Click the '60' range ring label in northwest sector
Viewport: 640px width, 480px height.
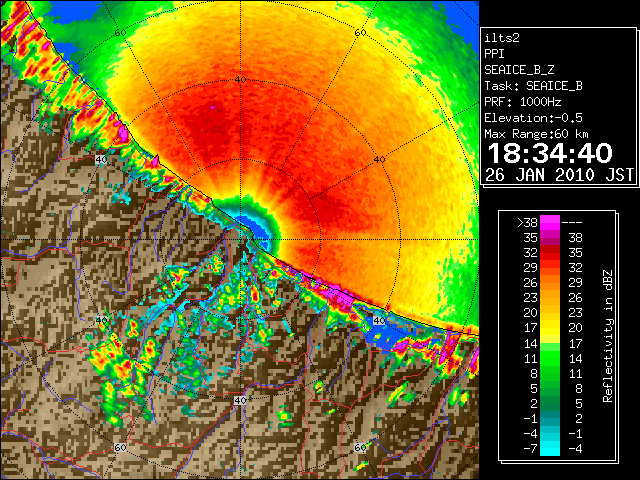coord(120,33)
